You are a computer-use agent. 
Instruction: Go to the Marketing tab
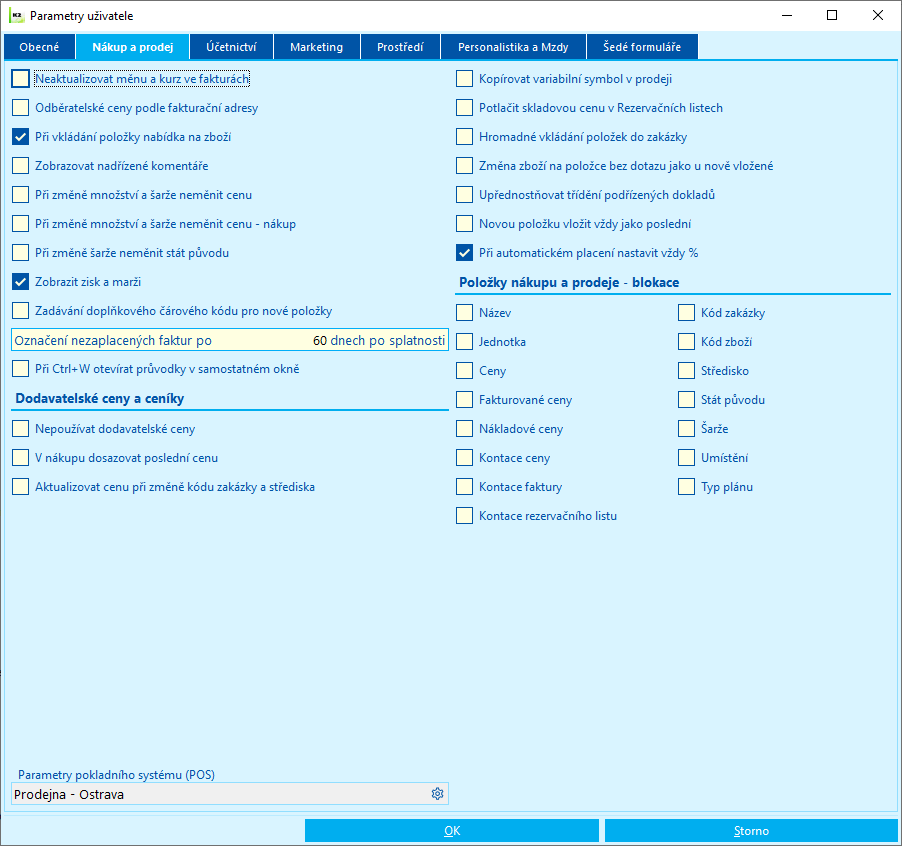pos(316,47)
